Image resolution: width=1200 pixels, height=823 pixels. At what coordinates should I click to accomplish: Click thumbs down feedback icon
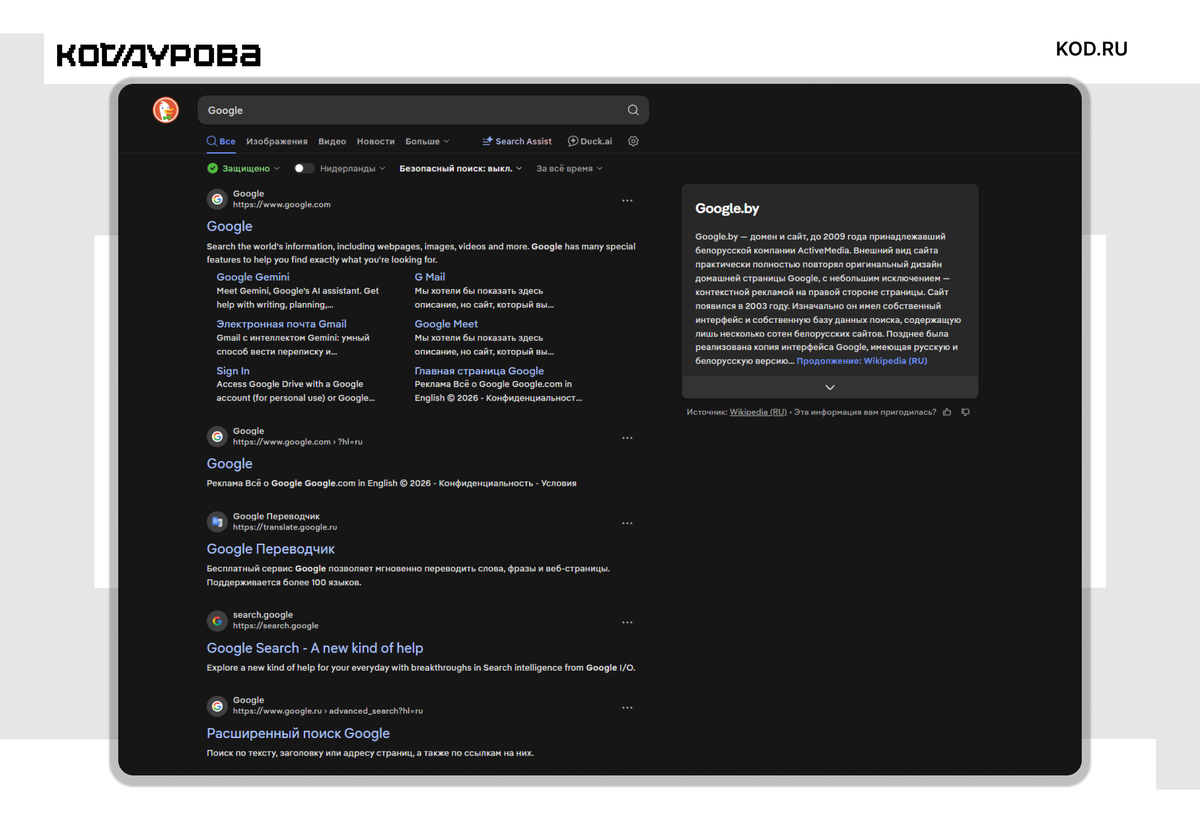pos(965,412)
